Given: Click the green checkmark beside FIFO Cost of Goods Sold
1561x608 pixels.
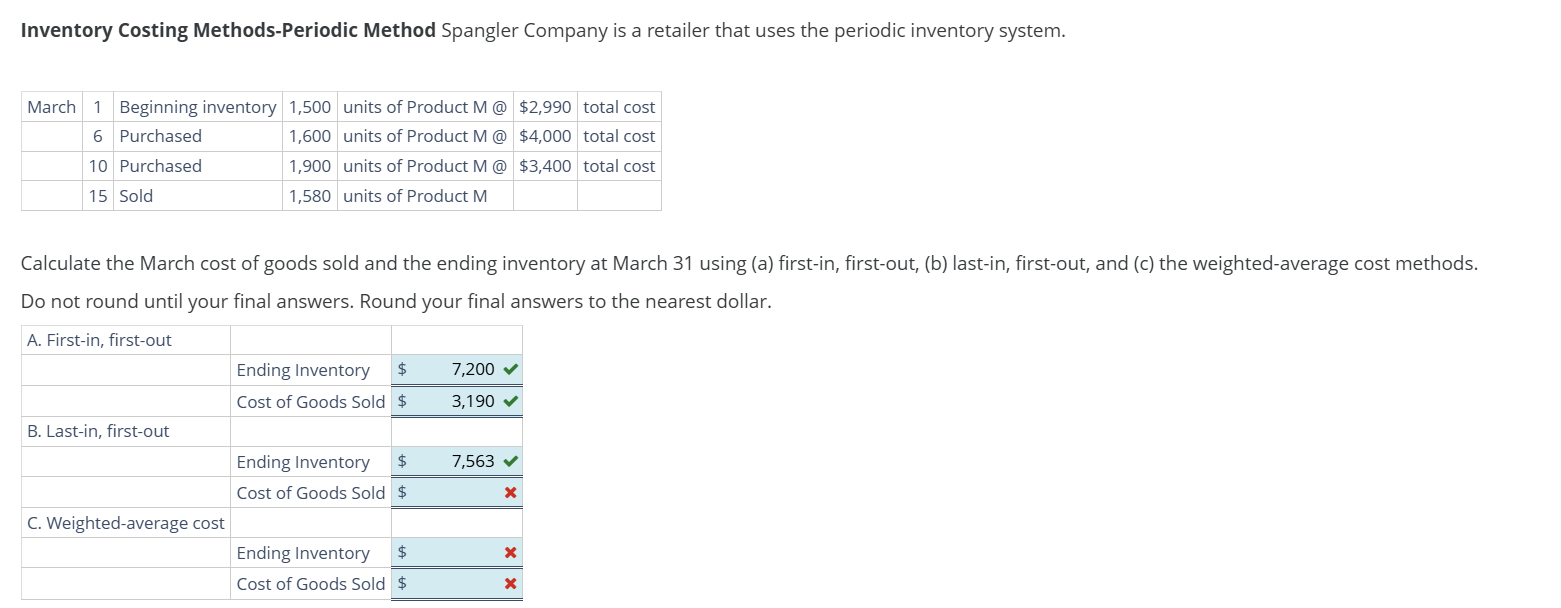Looking at the screenshot, I should (x=511, y=401).
